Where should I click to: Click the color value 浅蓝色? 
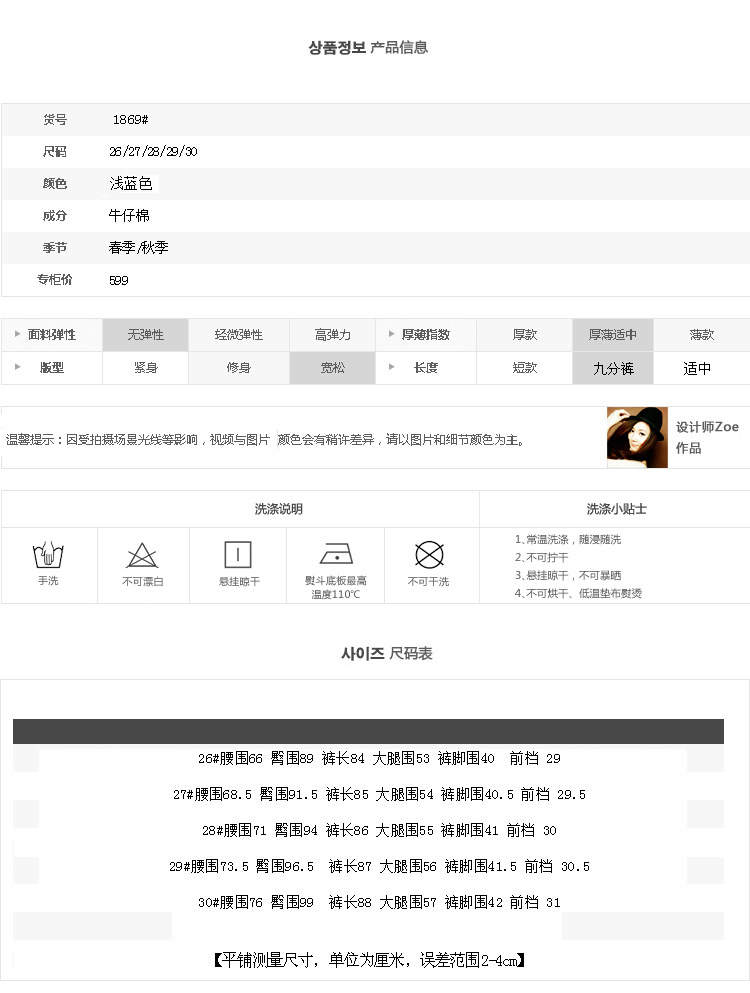(x=131, y=184)
